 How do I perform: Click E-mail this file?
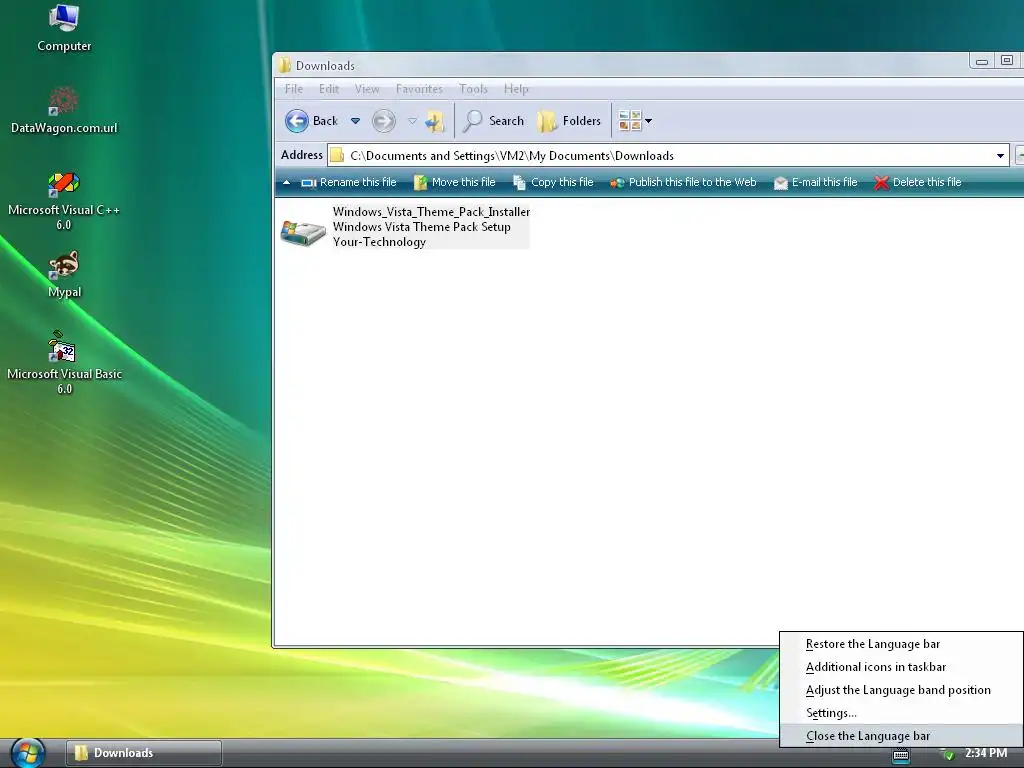click(816, 182)
